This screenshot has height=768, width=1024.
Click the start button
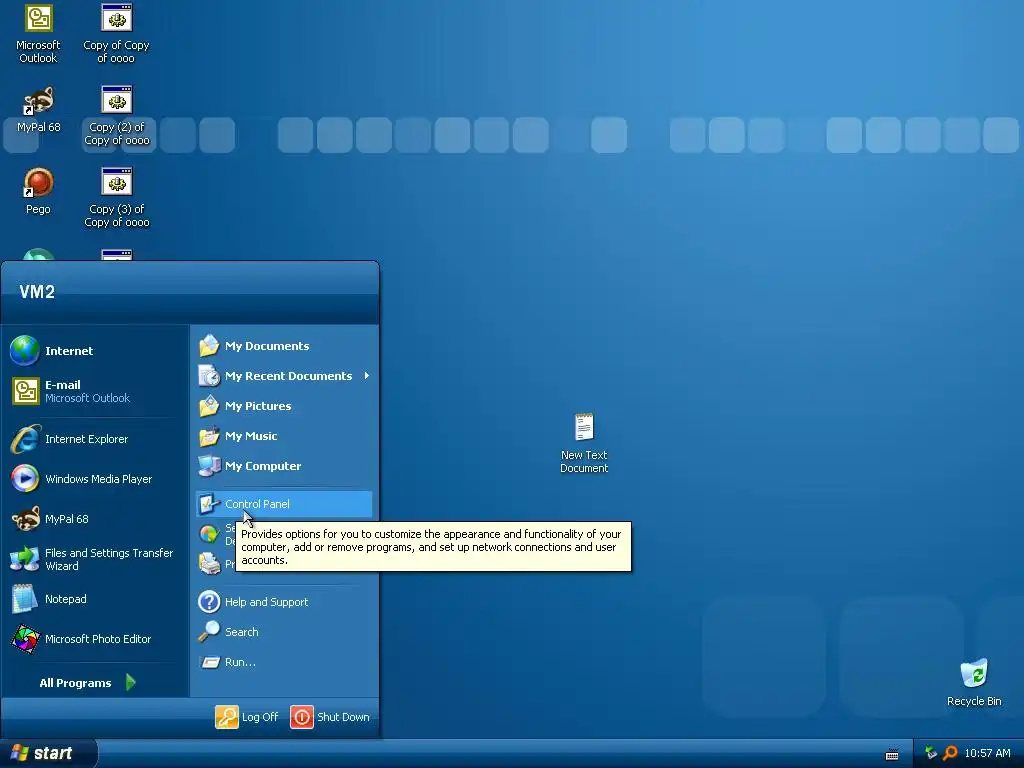[x=48, y=753]
